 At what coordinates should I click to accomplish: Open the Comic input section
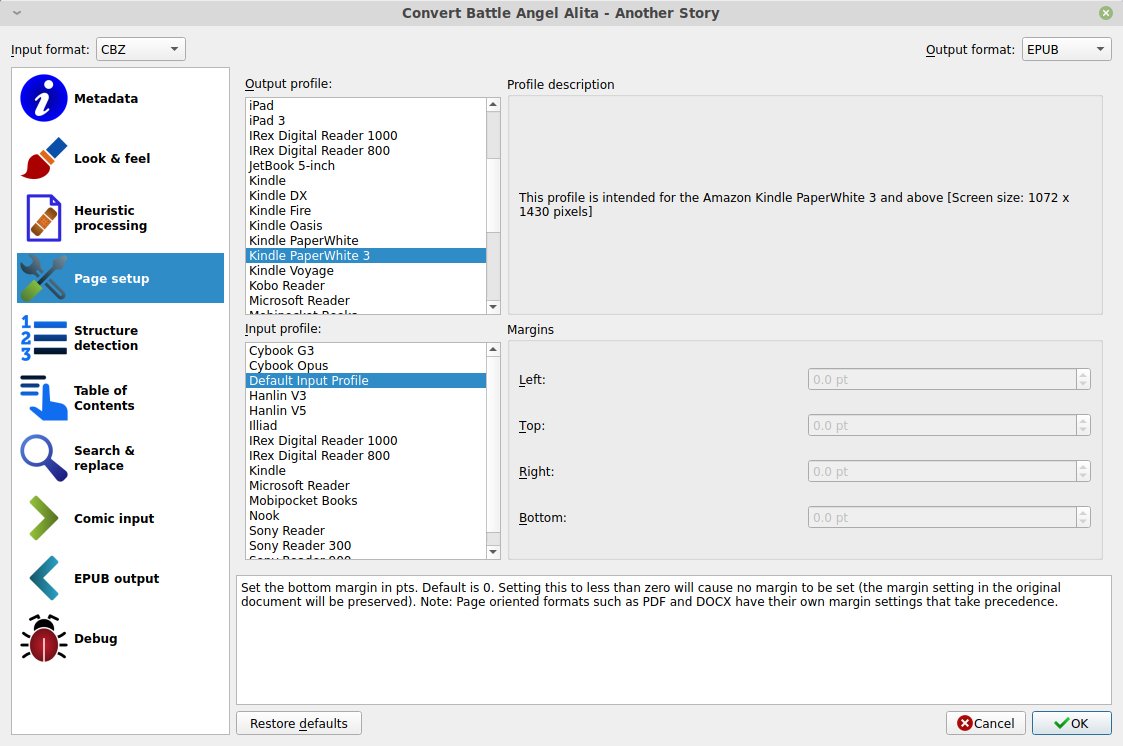120,518
